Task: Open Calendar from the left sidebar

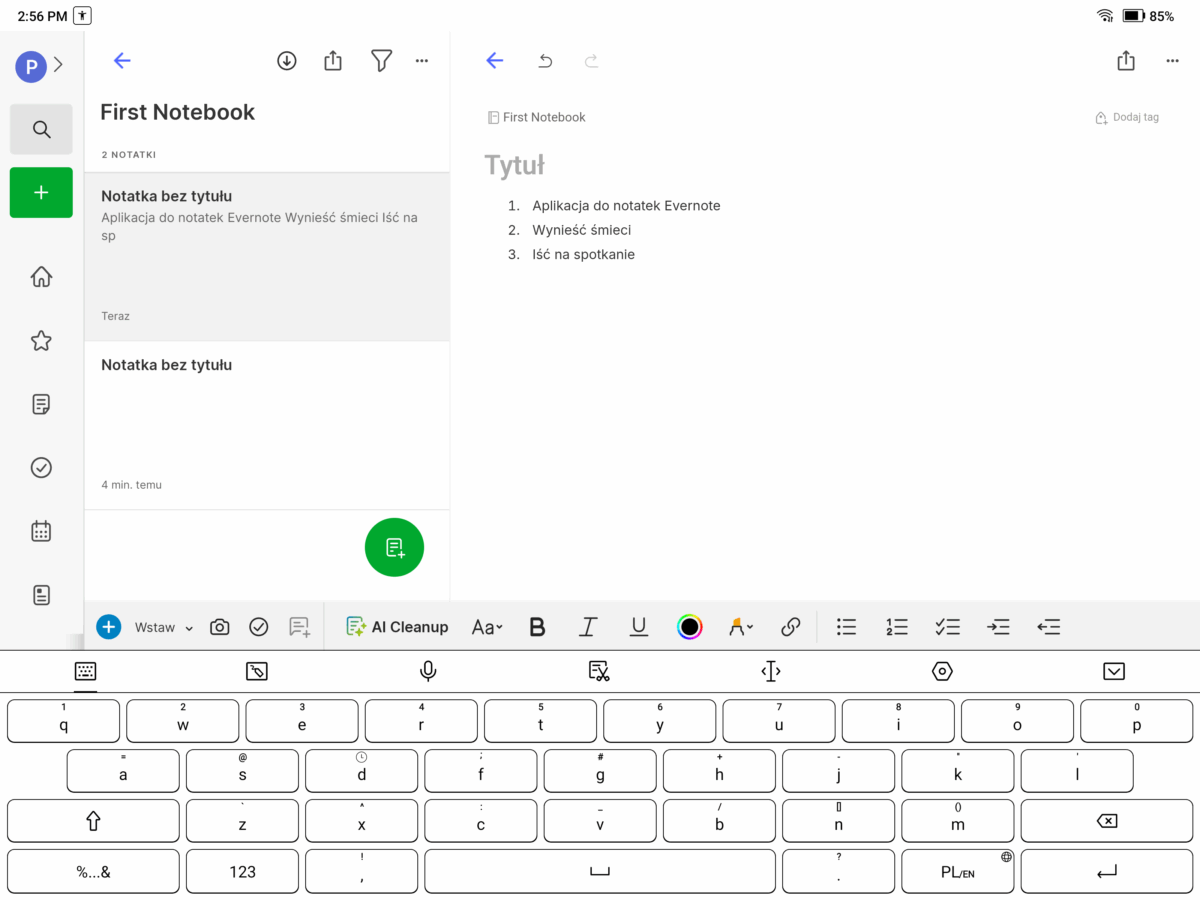Action: click(41, 531)
